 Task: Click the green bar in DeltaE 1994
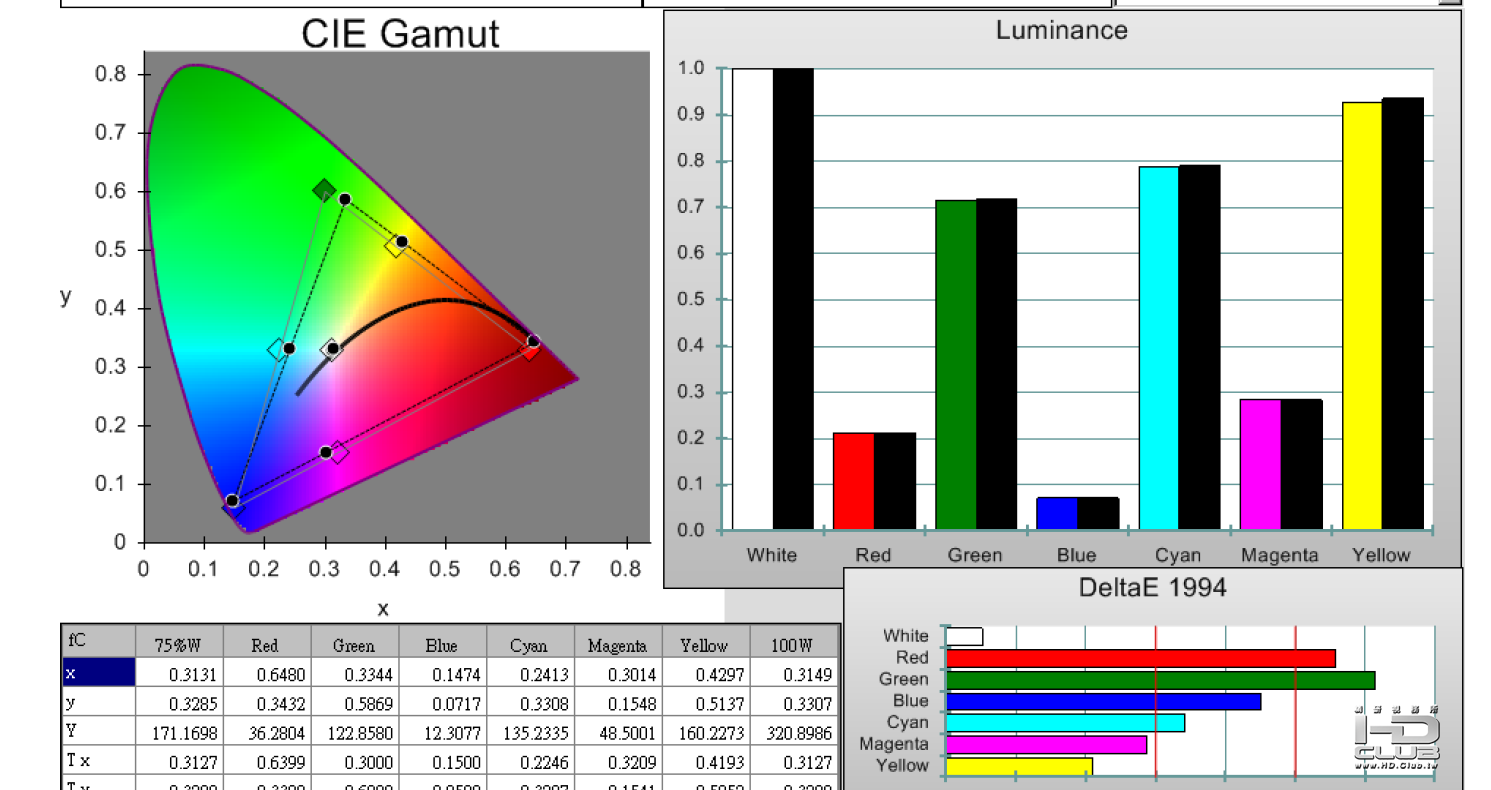point(1160,680)
